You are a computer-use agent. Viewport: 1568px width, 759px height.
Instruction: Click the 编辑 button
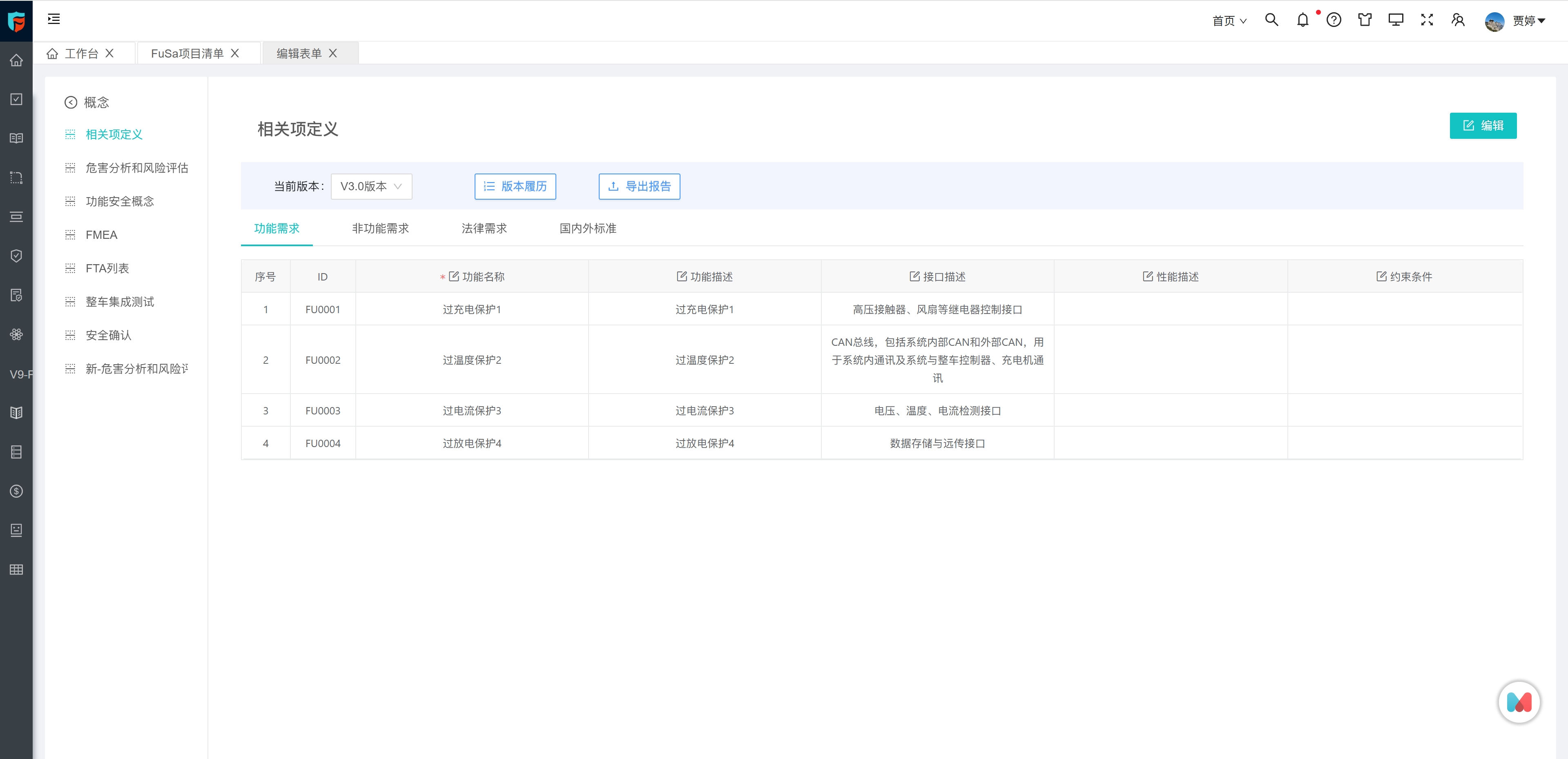1483,125
